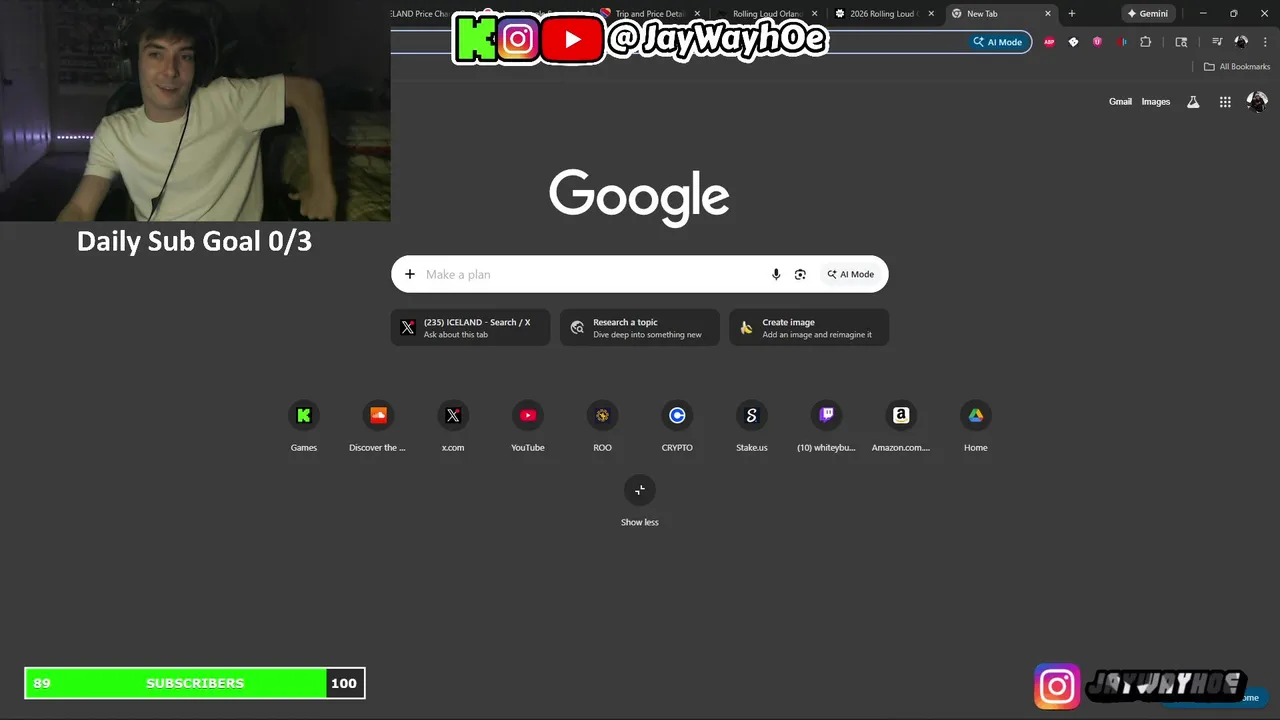Open the Gemini button in title bar
The image size is (1280, 720).
coord(1148,14)
